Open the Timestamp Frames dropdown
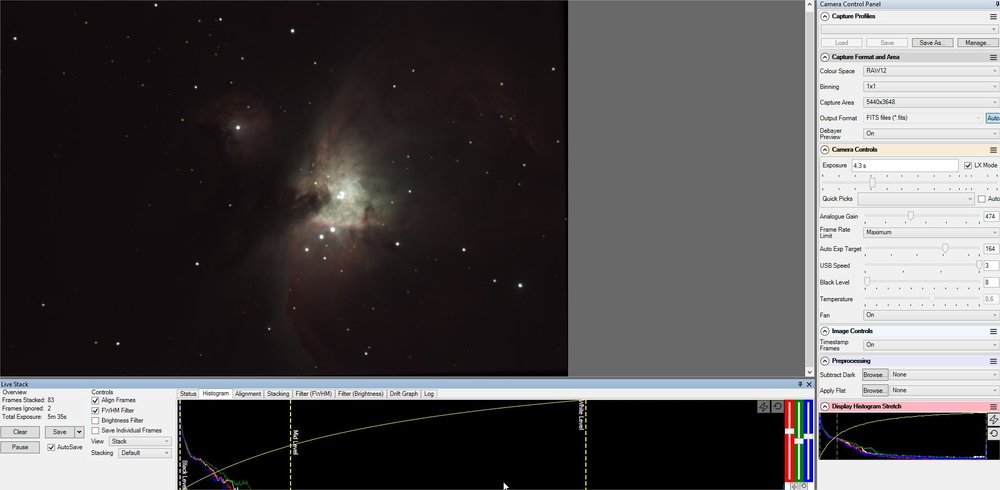Screen dimensions: 1000x490 coord(931,345)
